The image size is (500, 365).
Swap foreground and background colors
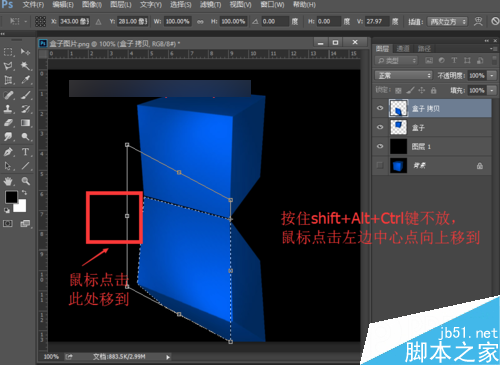pos(24,193)
